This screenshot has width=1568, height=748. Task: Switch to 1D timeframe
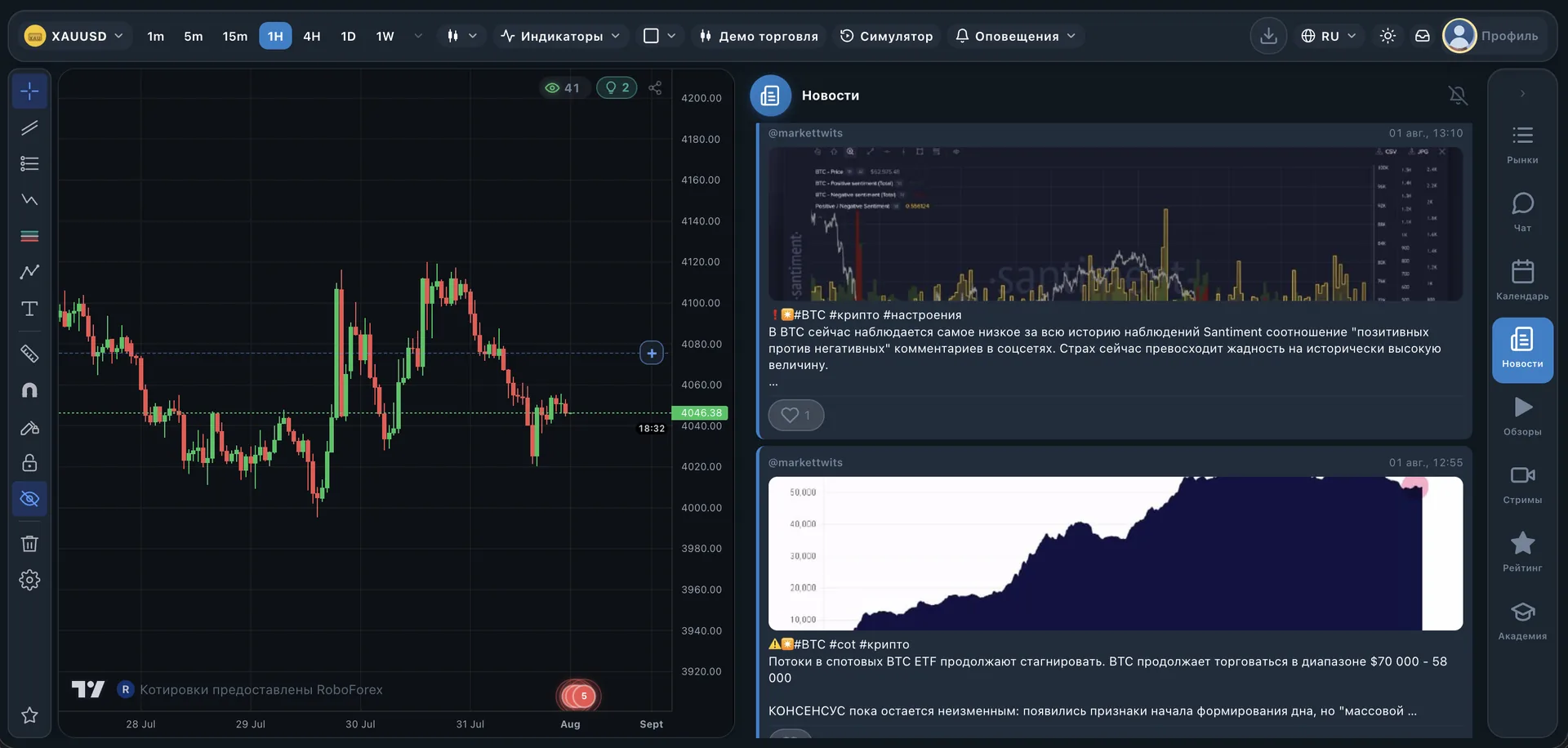tap(349, 36)
